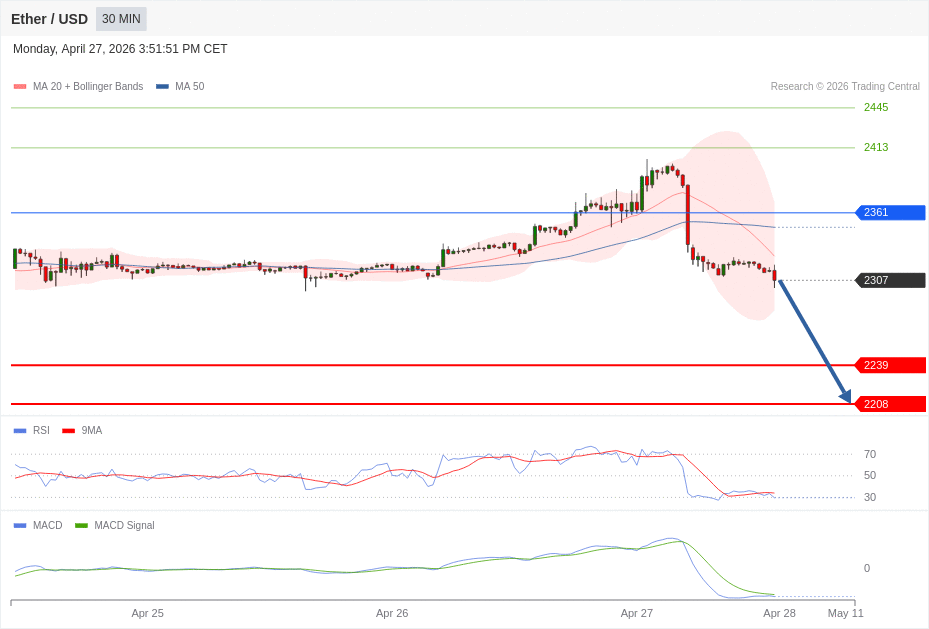The height and width of the screenshot is (629, 929).
Task: Click the 30 MIN timeframe badge
Action: tap(121, 19)
